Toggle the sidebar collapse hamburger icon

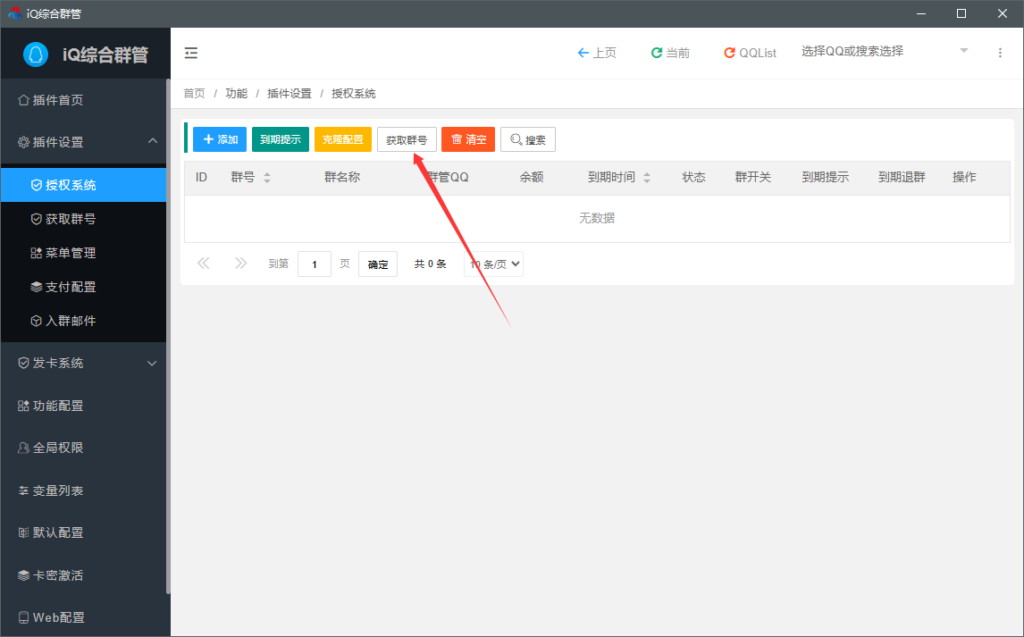pos(191,53)
